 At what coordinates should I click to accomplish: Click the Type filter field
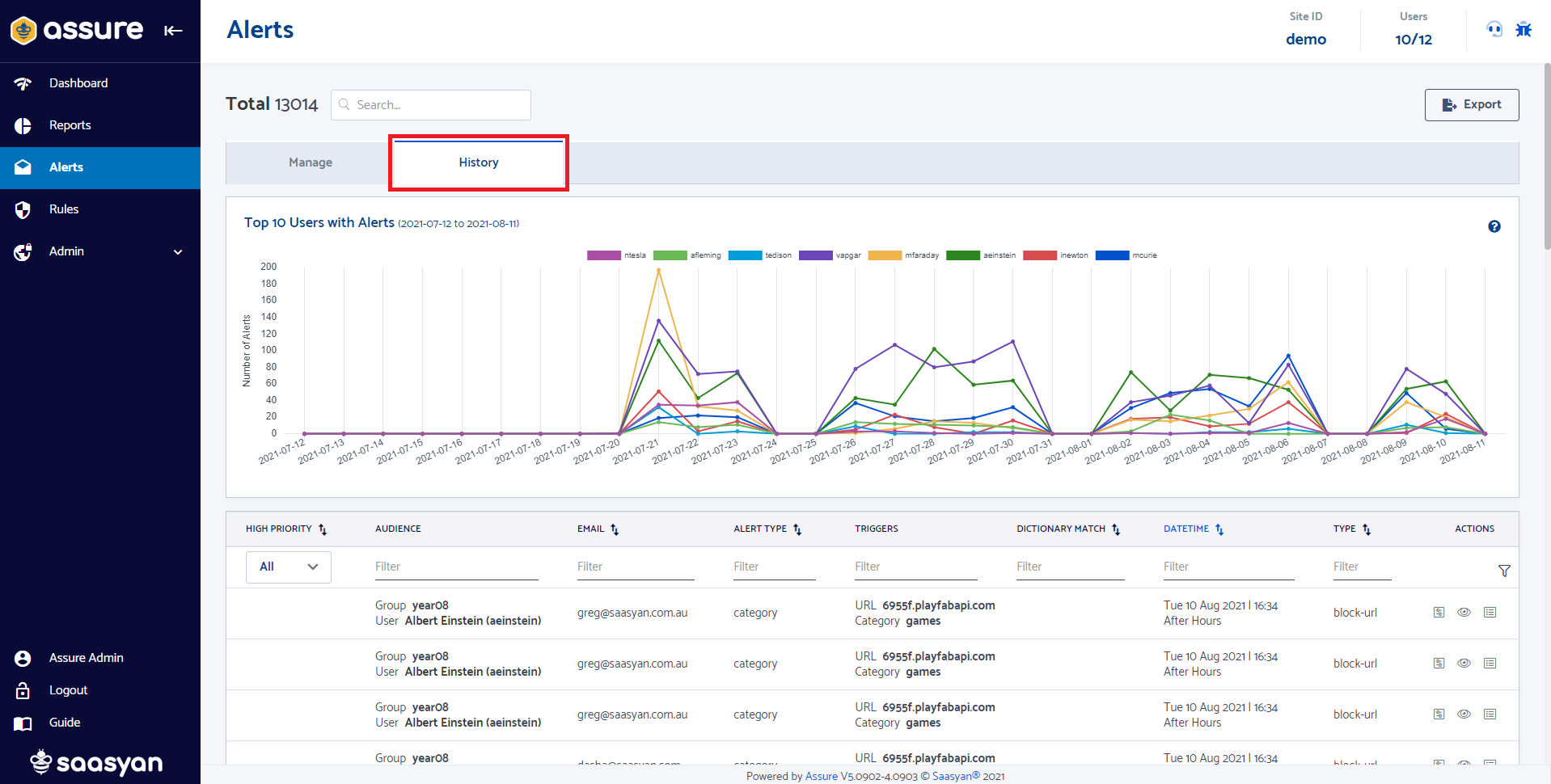pyautogui.click(x=1363, y=567)
